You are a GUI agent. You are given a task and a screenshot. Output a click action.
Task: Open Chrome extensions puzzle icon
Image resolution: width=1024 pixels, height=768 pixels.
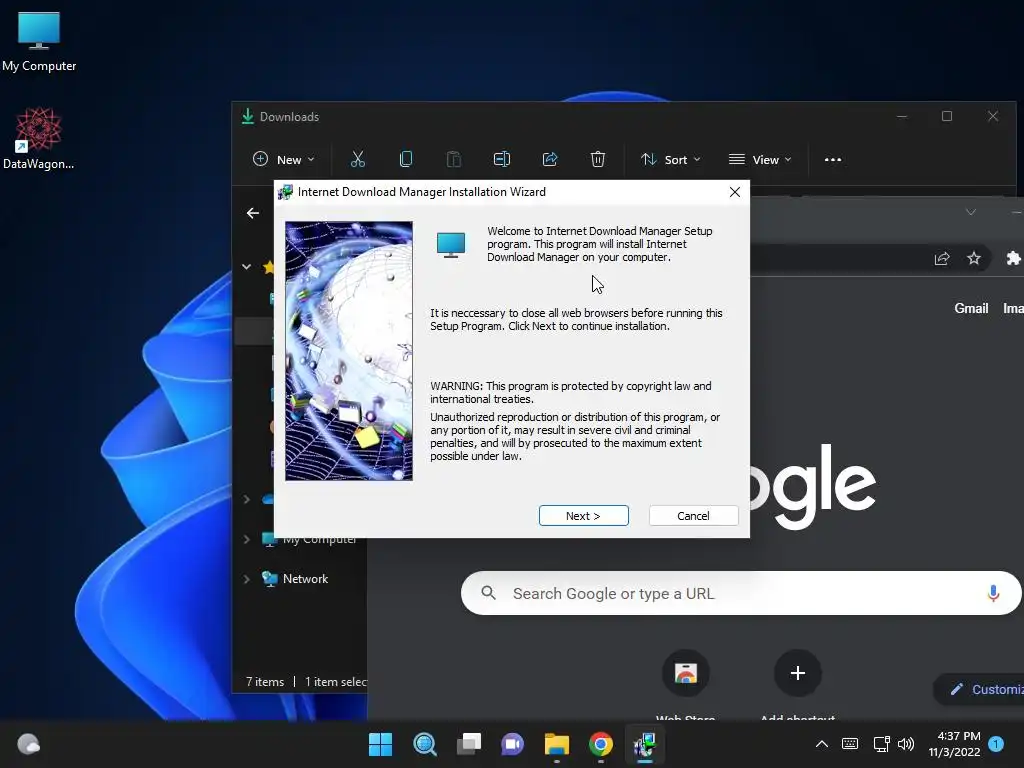pyautogui.click(x=1012, y=259)
